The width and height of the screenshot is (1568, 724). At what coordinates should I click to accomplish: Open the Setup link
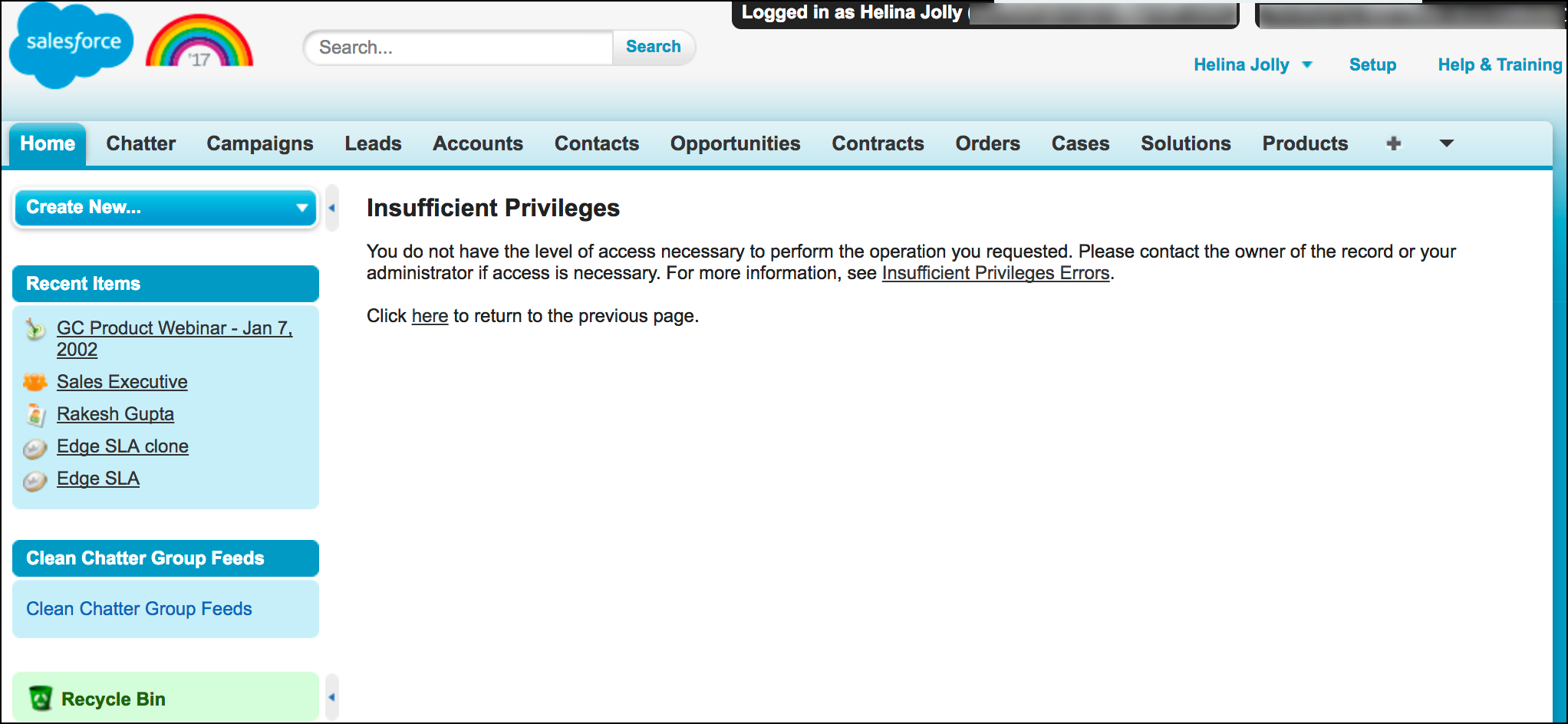coord(1372,65)
